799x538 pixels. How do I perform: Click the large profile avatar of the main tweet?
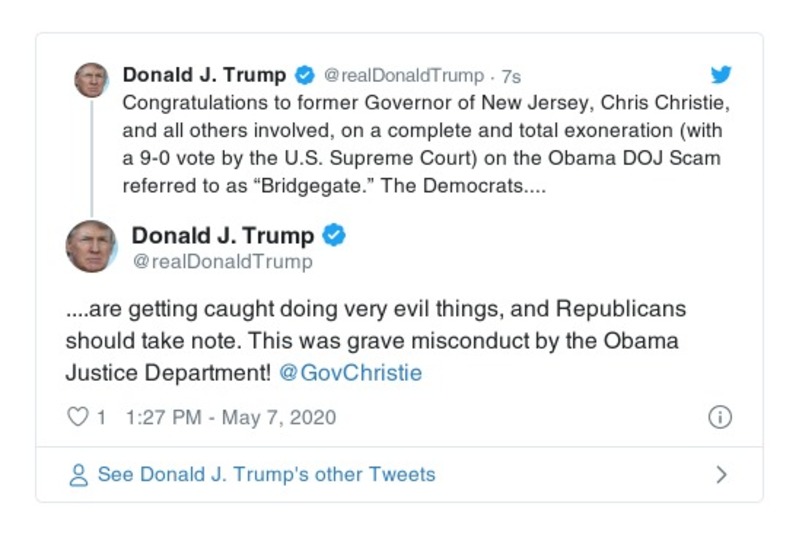[x=91, y=246]
